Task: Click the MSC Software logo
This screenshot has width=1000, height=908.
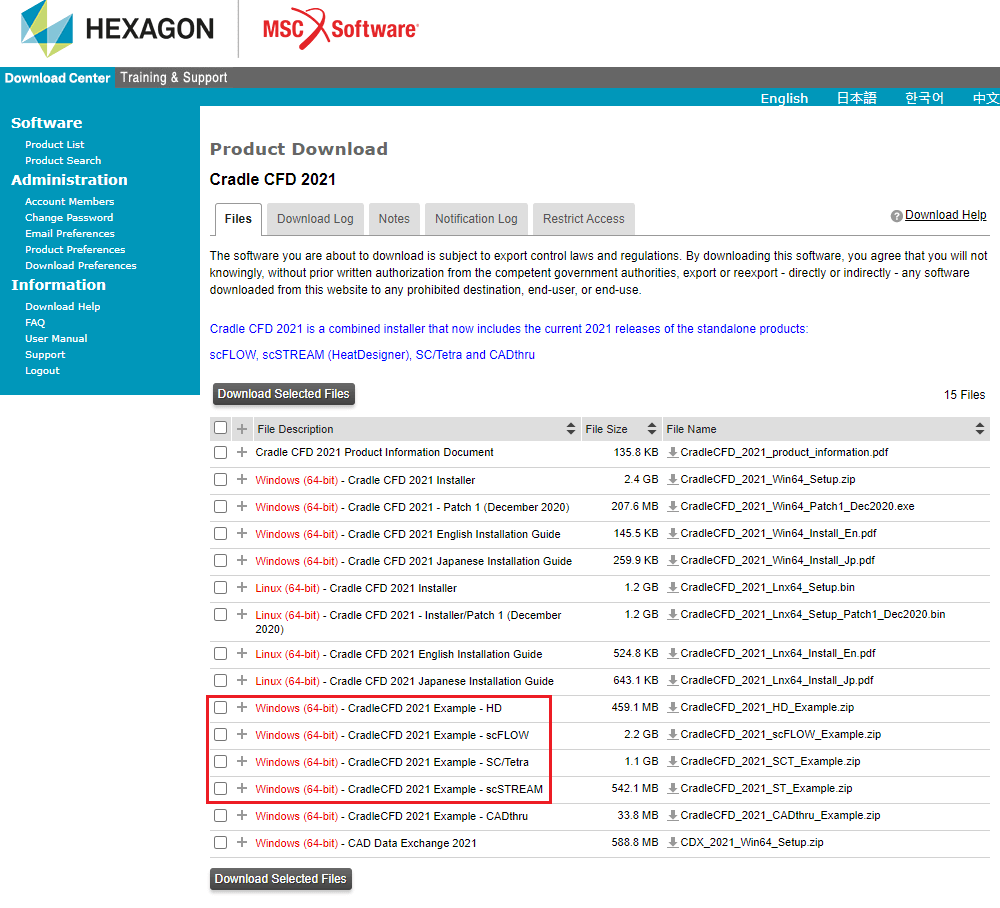Action: (340, 30)
